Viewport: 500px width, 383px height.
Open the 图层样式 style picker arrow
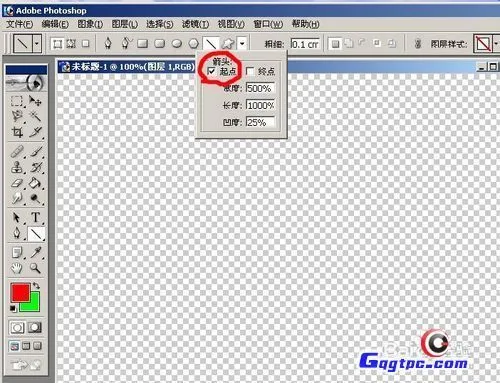tap(496, 44)
